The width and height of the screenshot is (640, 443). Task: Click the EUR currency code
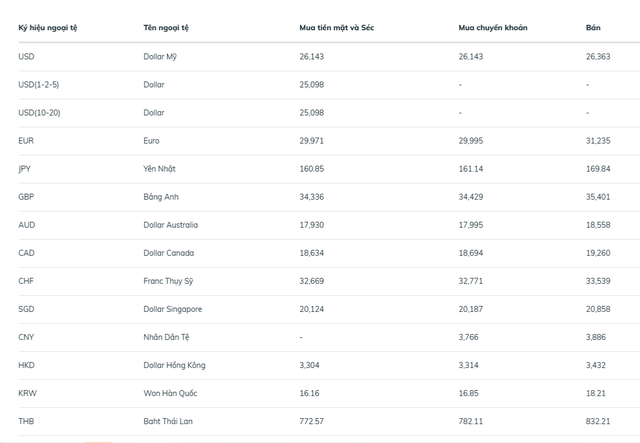point(26,141)
